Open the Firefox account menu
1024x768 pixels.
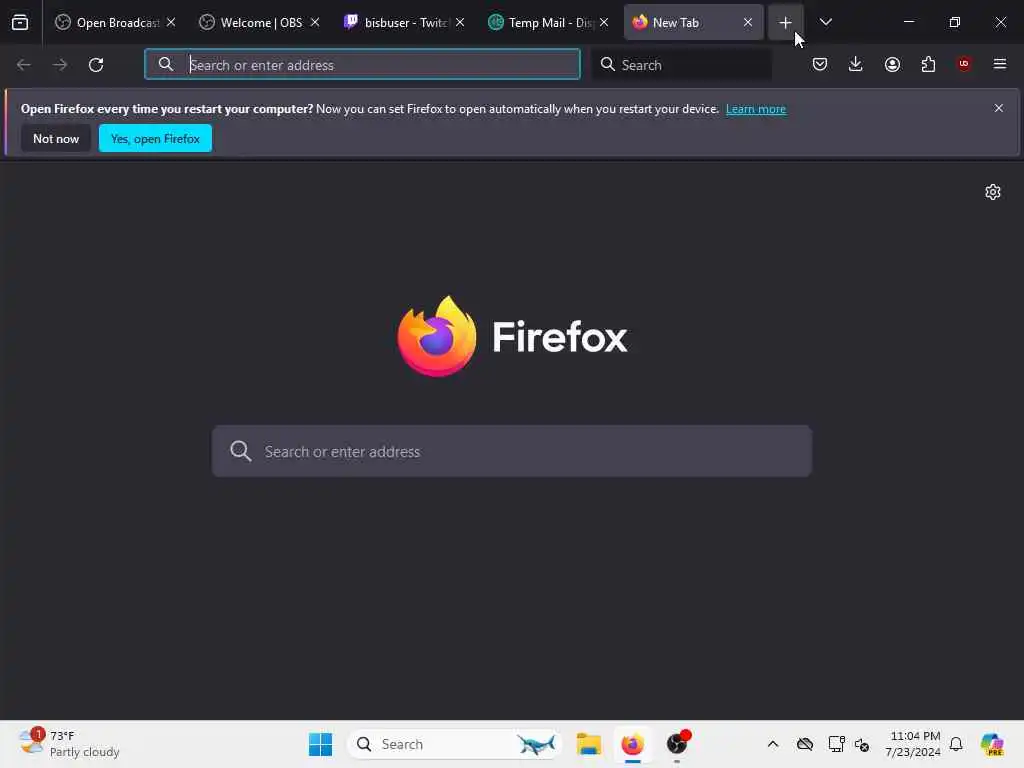pos(892,64)
